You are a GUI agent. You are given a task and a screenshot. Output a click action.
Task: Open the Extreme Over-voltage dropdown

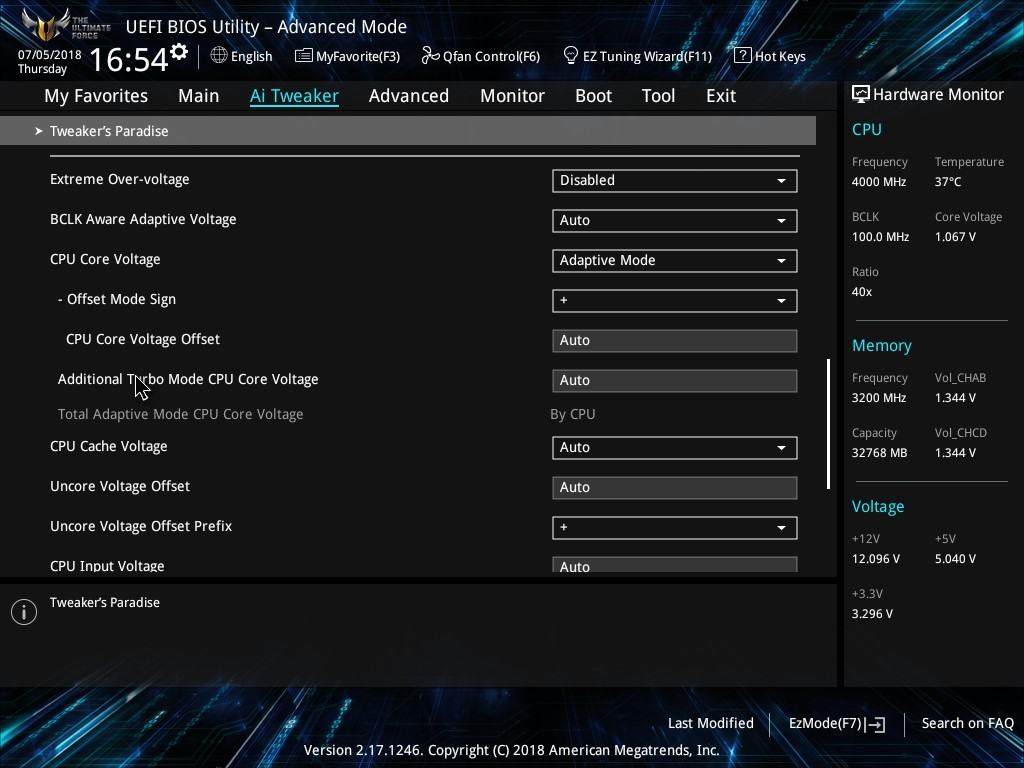[675, 181]
